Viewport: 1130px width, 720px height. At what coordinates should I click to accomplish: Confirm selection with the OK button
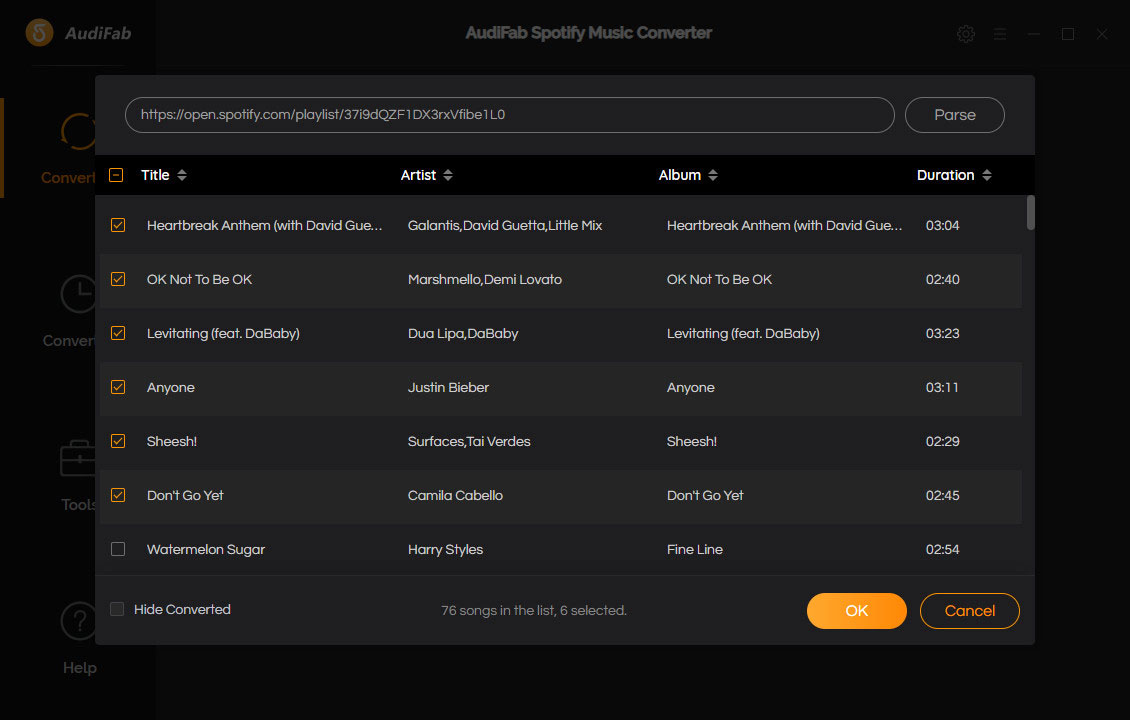[856, 611]
